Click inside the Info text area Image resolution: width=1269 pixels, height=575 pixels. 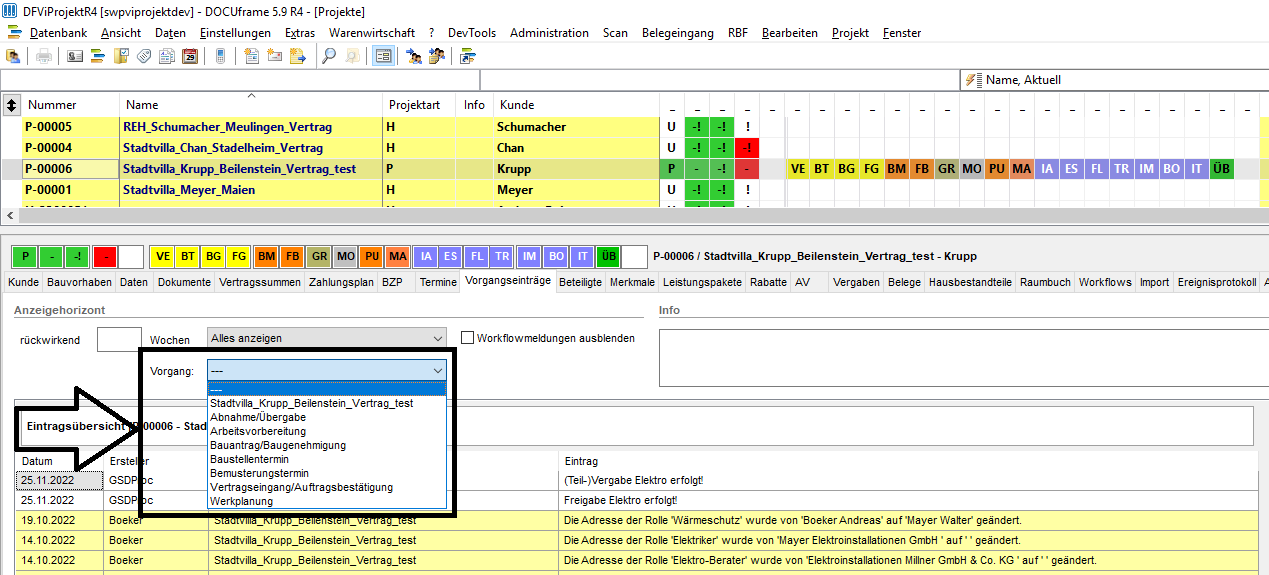[x=964, y=357]
